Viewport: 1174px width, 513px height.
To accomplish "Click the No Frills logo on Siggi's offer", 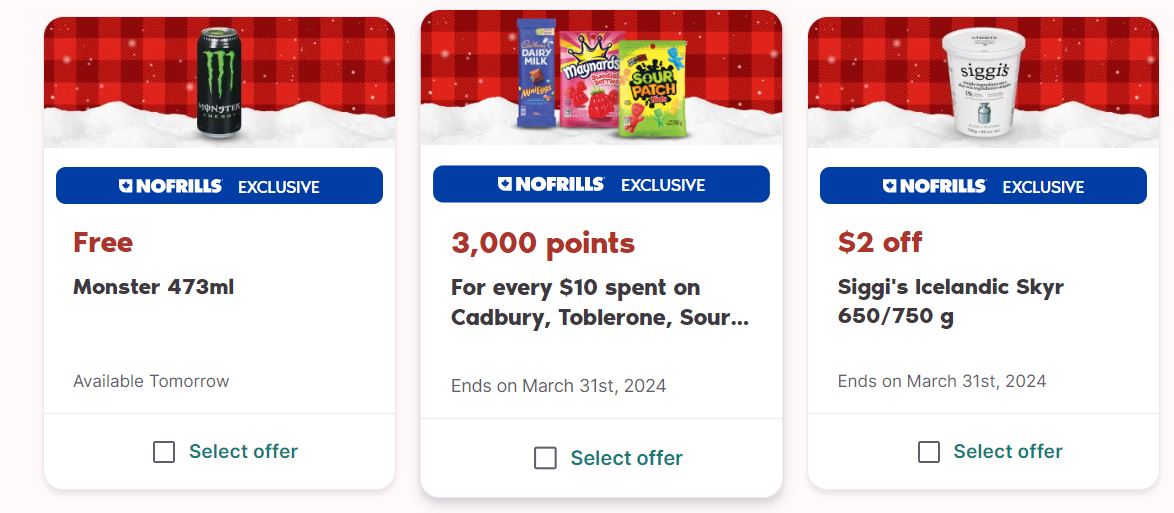I will (x=934, y=186).
